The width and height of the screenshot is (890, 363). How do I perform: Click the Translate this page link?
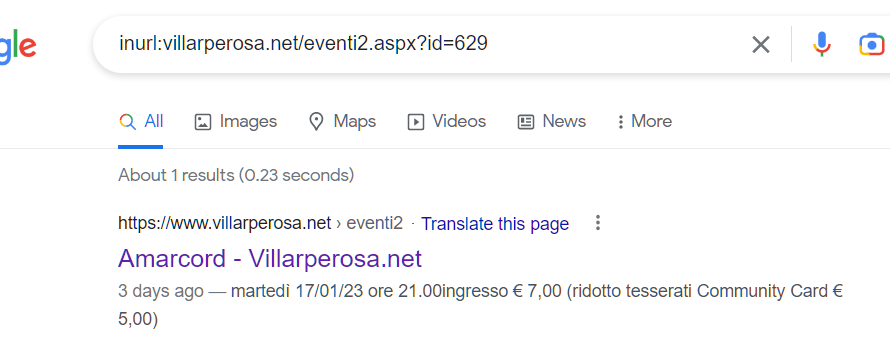point(495,223)
